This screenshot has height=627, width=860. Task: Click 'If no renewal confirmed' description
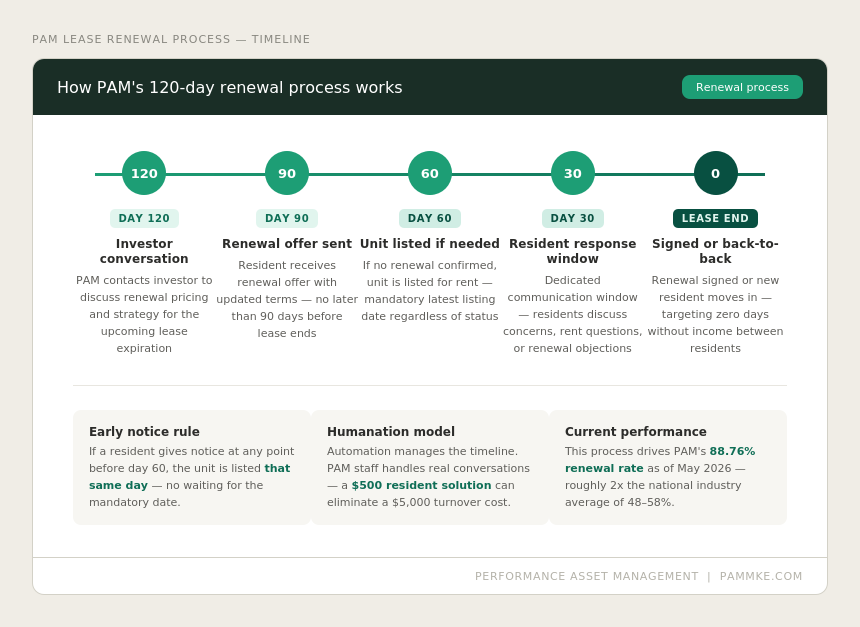(x=430, y=291)
